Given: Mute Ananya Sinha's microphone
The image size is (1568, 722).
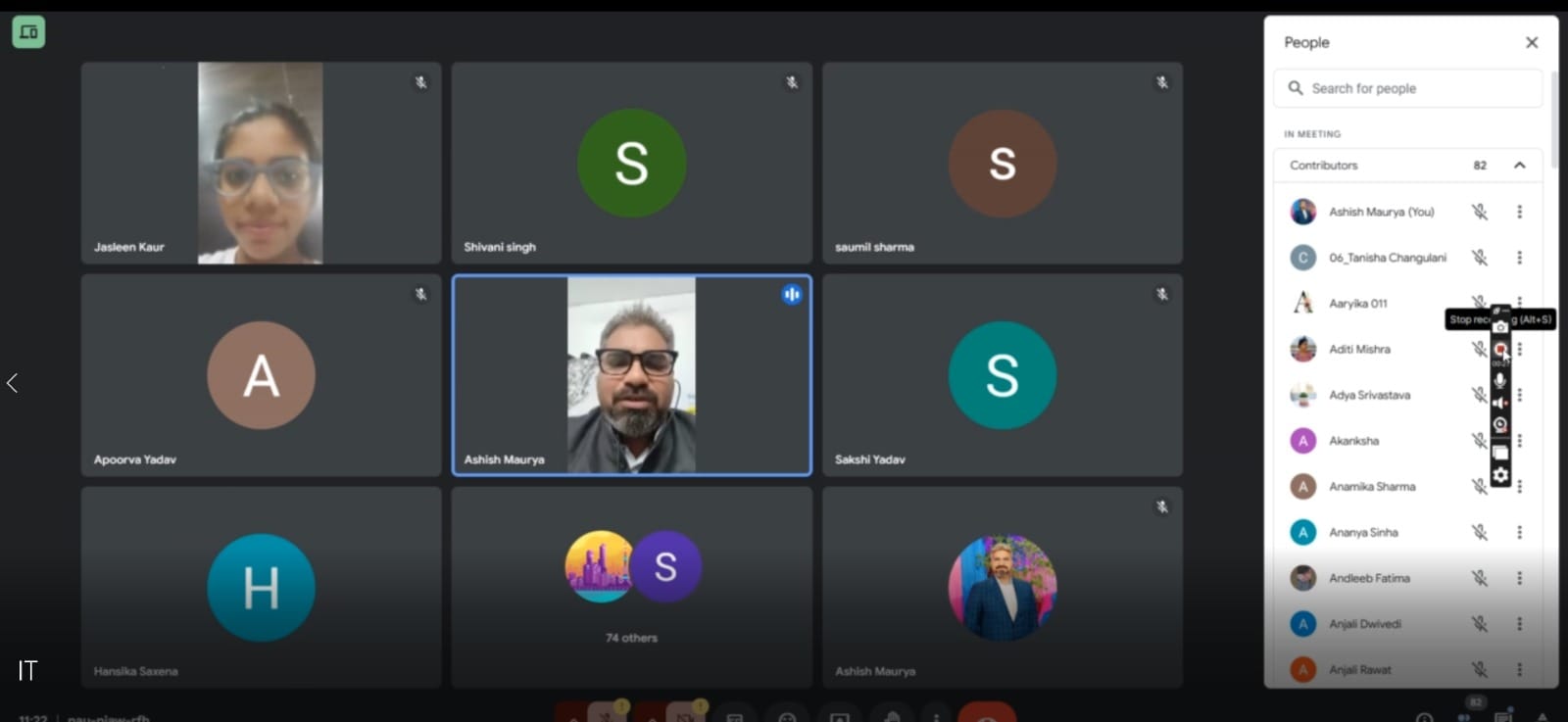Looking at the screenshot, I should 1480,532.
